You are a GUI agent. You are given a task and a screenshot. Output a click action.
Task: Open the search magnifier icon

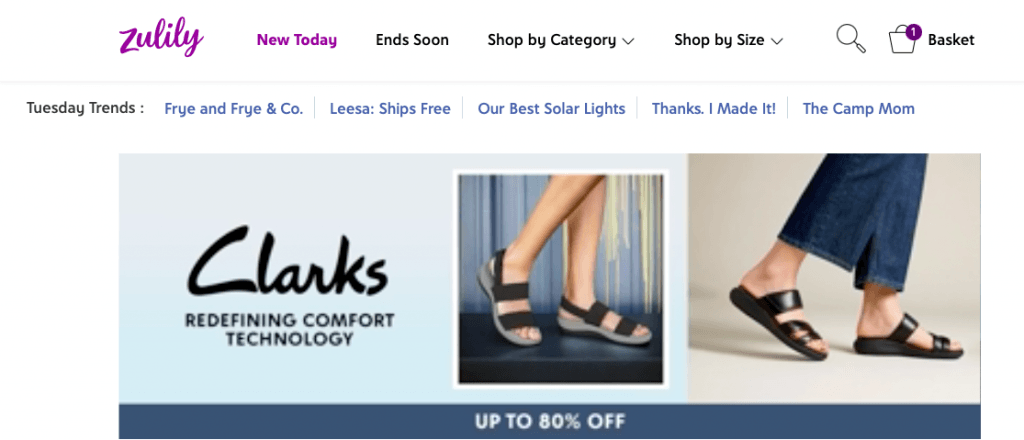(x=851, y=39)
